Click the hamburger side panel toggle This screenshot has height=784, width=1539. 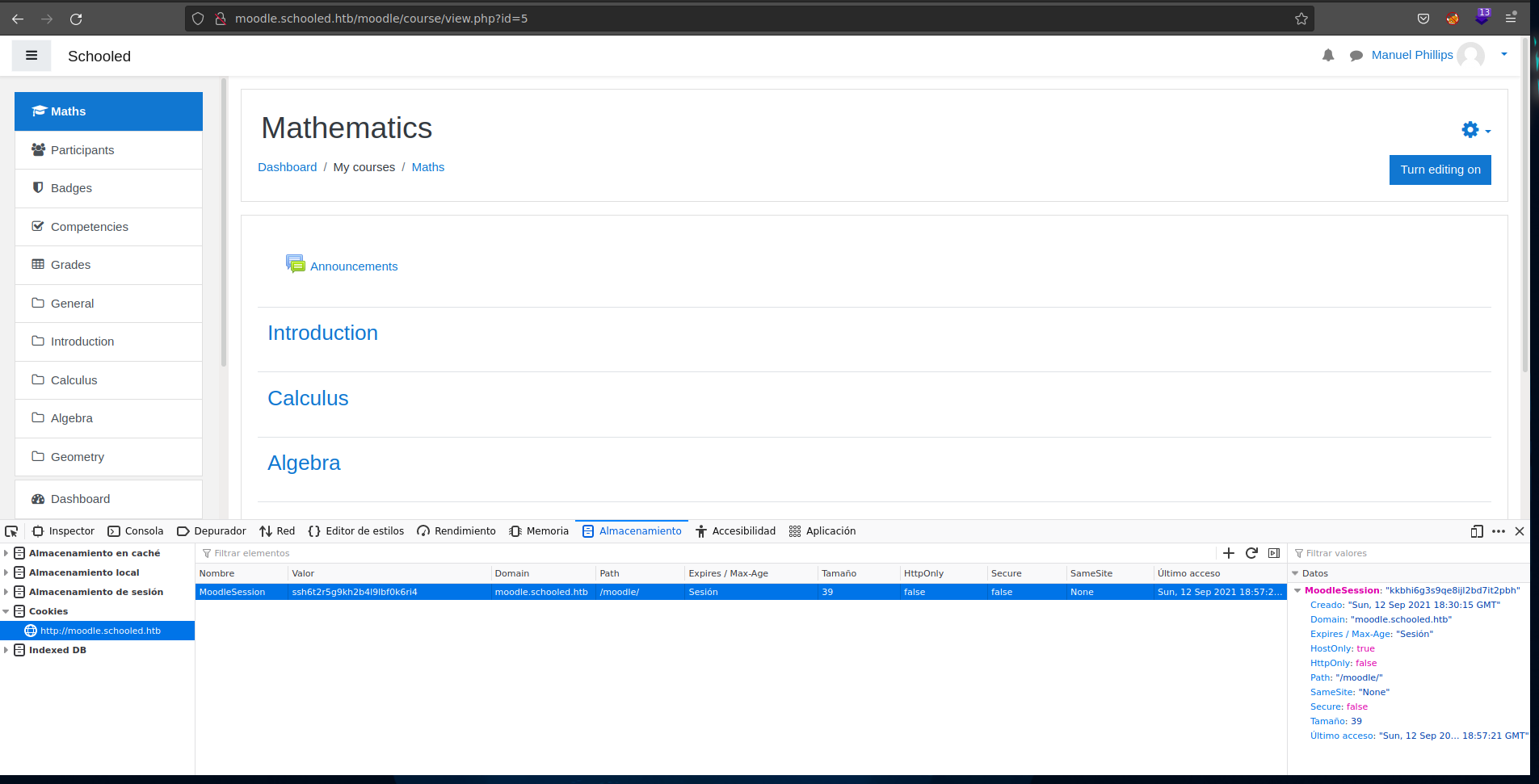[32, 56]
